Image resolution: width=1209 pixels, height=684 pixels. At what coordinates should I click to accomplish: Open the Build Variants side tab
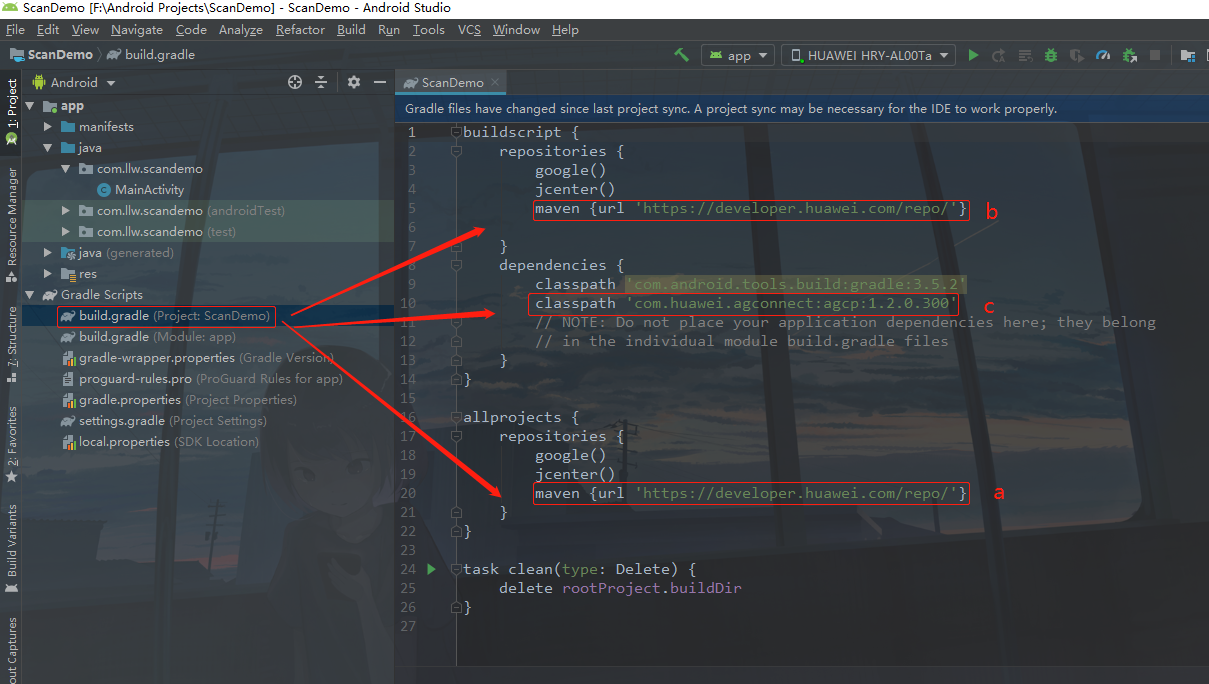pos(11,547)
